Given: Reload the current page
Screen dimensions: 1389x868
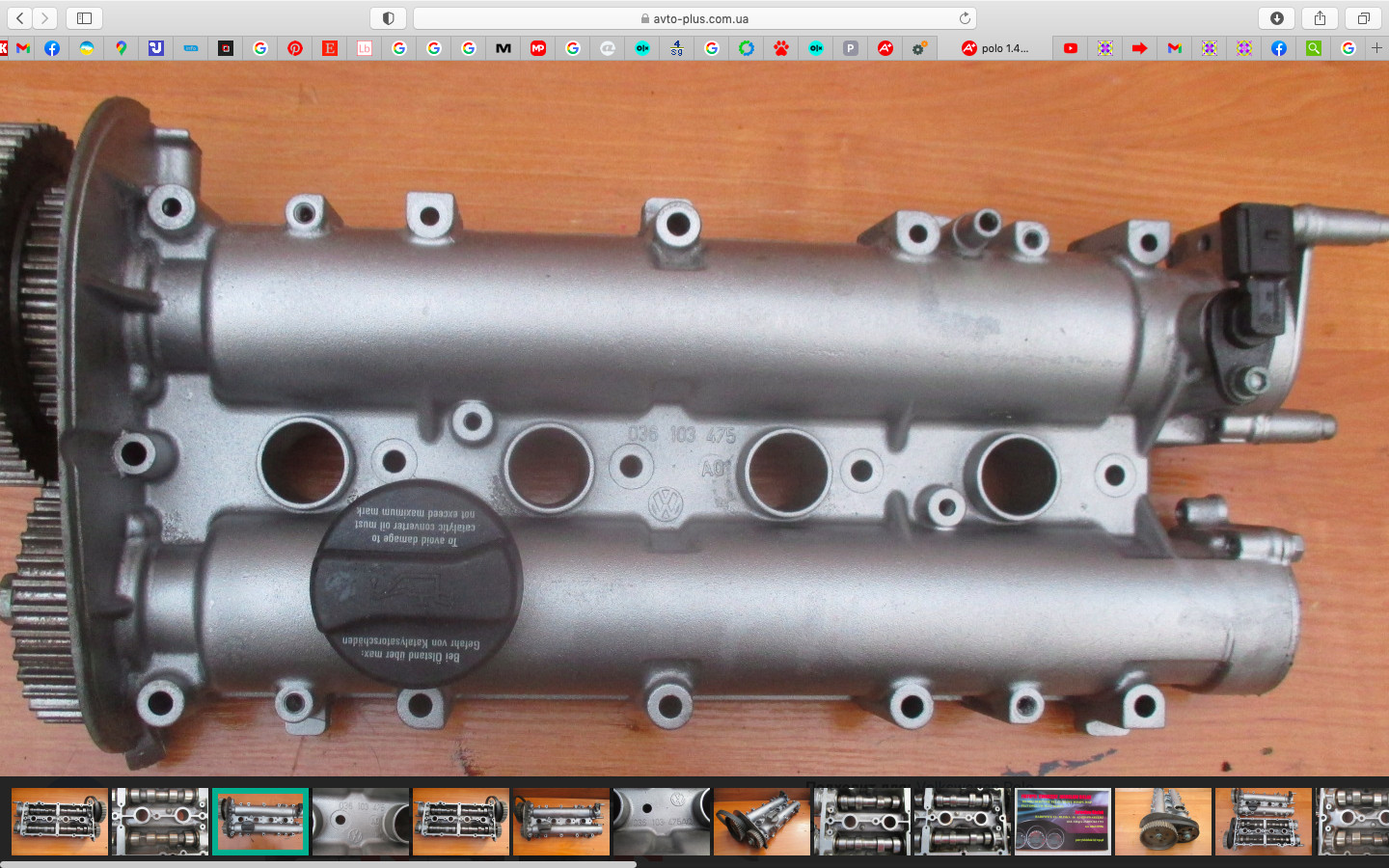Looking at the screenshot, I should (x=965, y=18).
